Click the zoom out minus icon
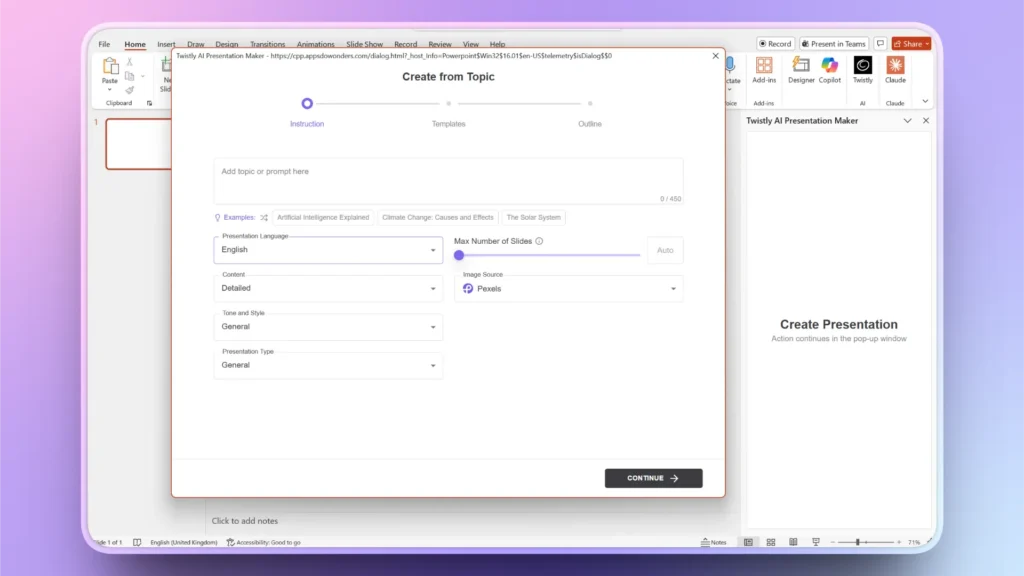Image resolution: width=1024 pixels, height=576 pixels. tap(833, 542)
